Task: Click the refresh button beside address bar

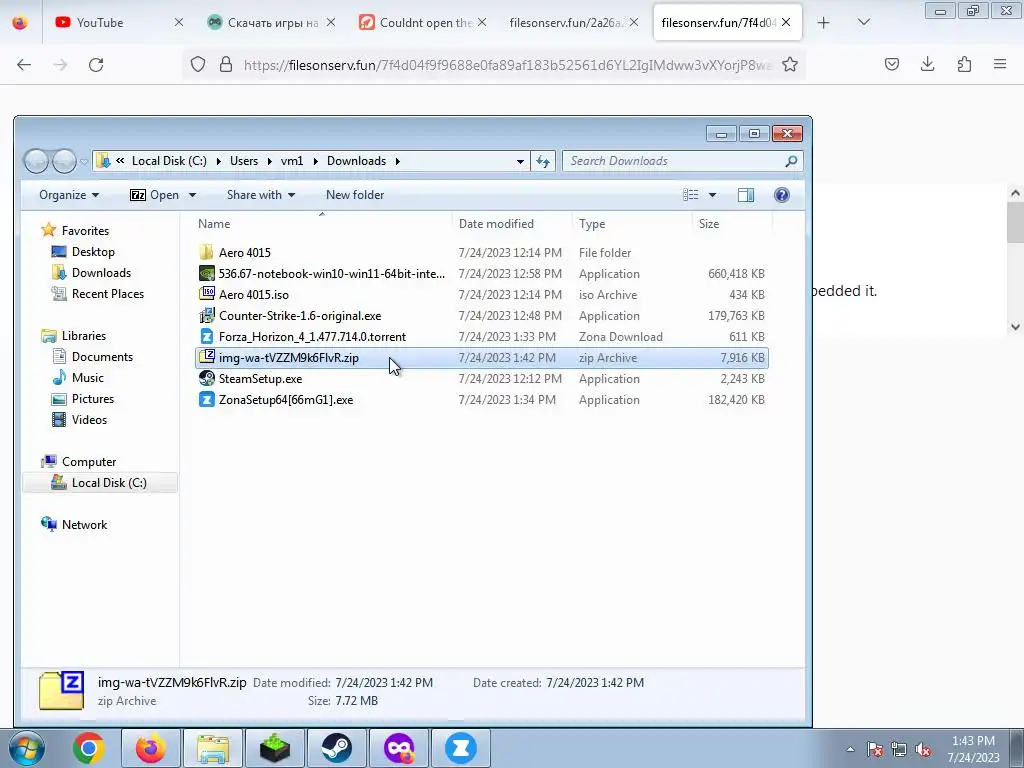Action: coord(543,161)
